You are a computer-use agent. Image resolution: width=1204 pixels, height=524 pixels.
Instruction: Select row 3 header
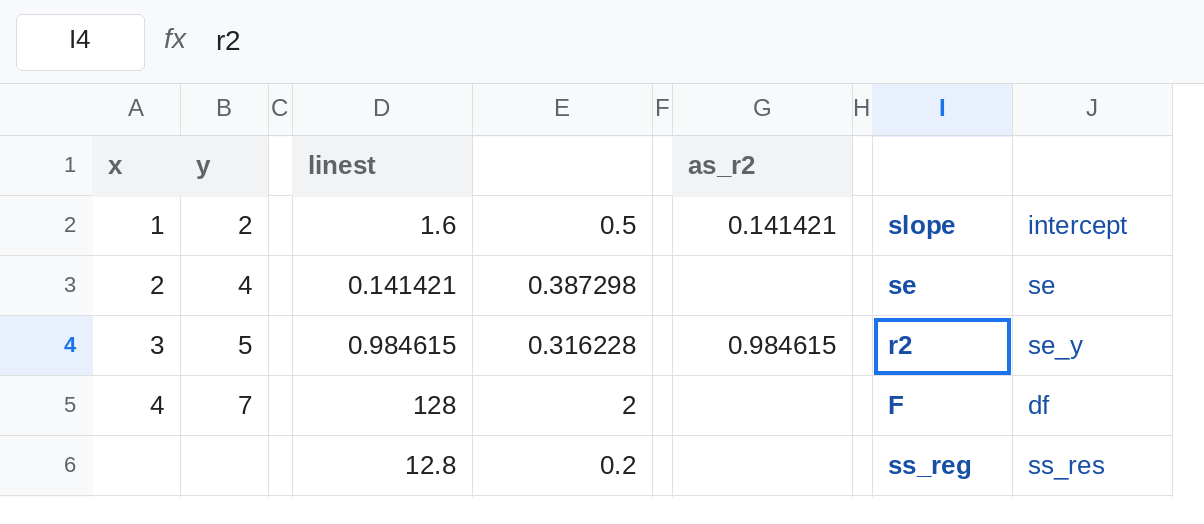pyautogui.click(x=46, y=285)
